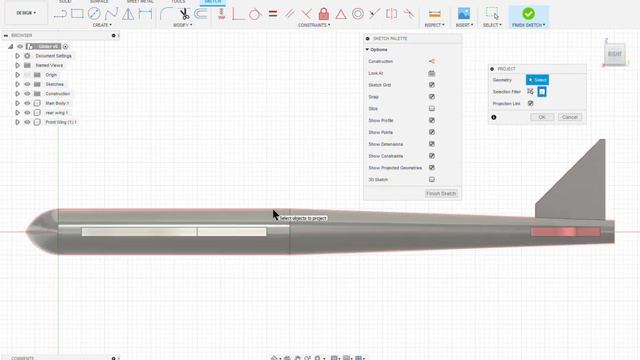This screenshot has width=640, height=360.
Task: Select the Trim scissors tool
Action: [x=184, y=14]
